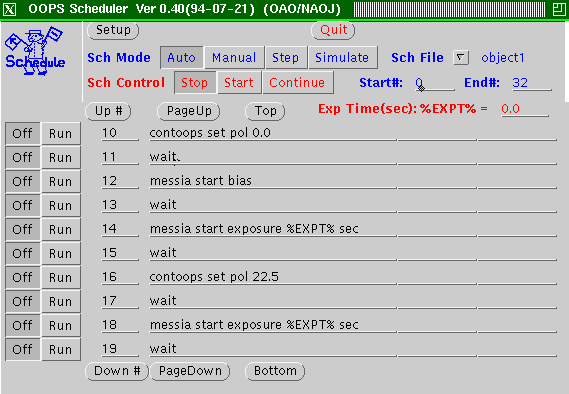Open the Setup dialog
This screenshot has width=569, height=394.
(113, 30)
